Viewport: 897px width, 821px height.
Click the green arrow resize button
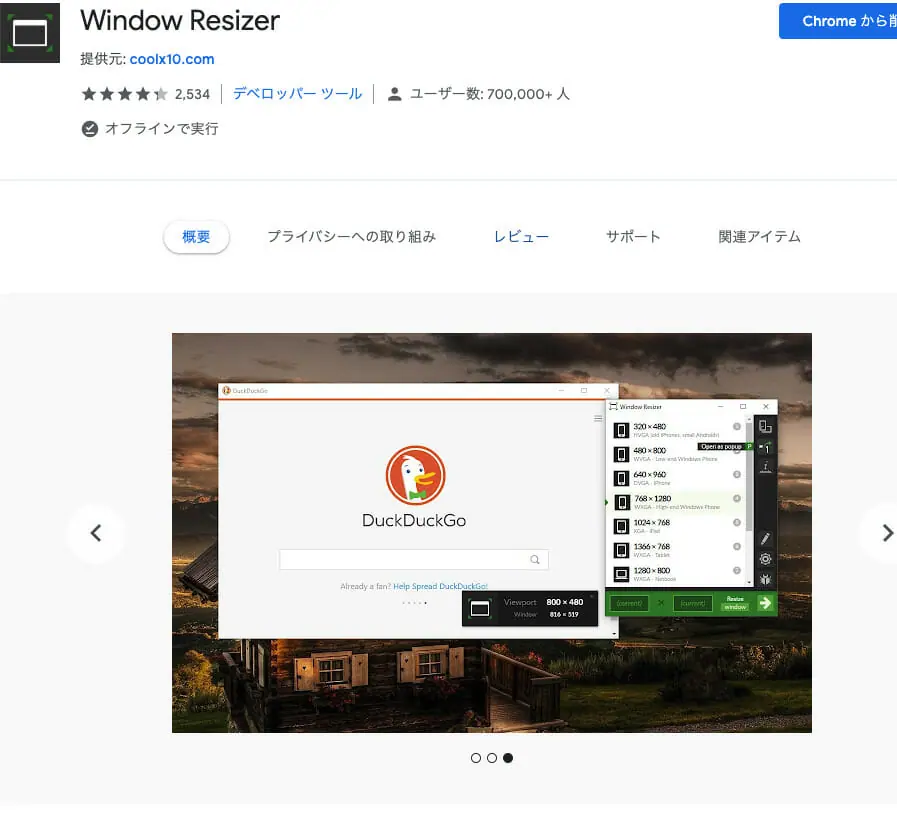click(765, 603)
